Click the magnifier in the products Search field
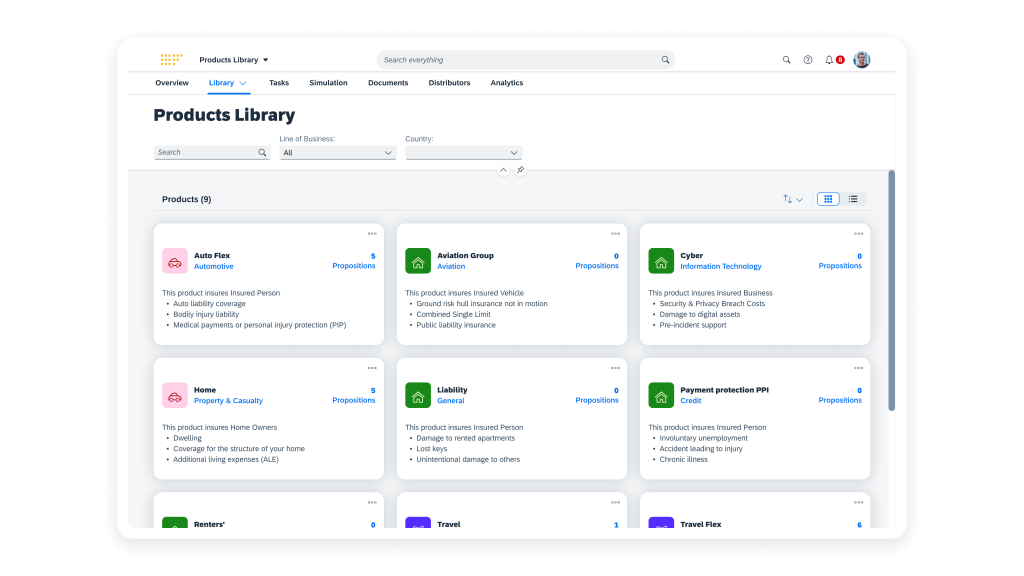The width and height of the screenshot is (1024, 576). (x=262, y=153)
